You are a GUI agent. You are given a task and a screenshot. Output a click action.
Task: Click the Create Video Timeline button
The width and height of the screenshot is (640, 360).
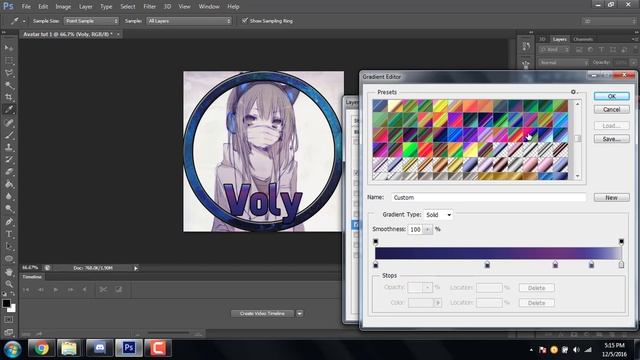(262, 313)
